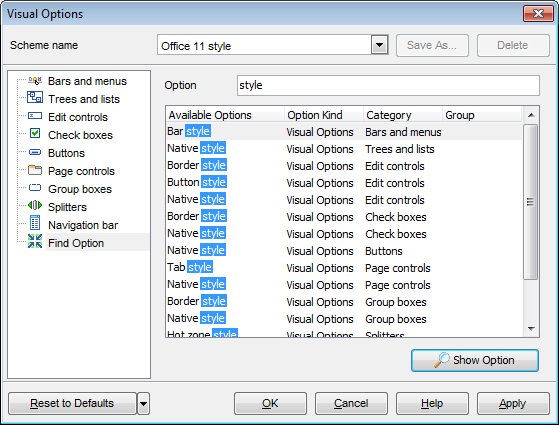Open Check boxes section
The image size is (559, 425).
(x=80, y=135)
